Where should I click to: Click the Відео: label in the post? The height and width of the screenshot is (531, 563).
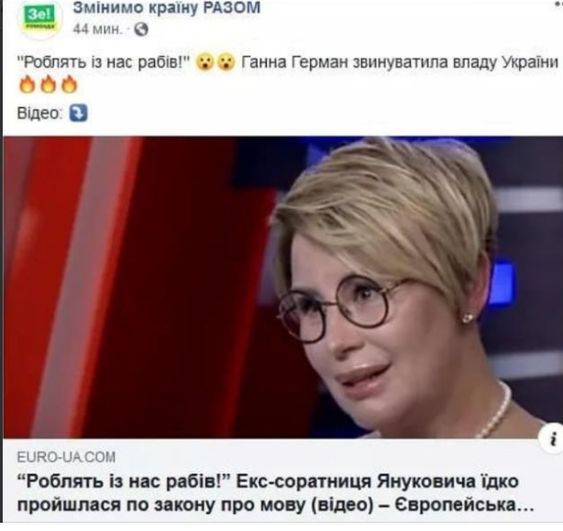(40, 113)
